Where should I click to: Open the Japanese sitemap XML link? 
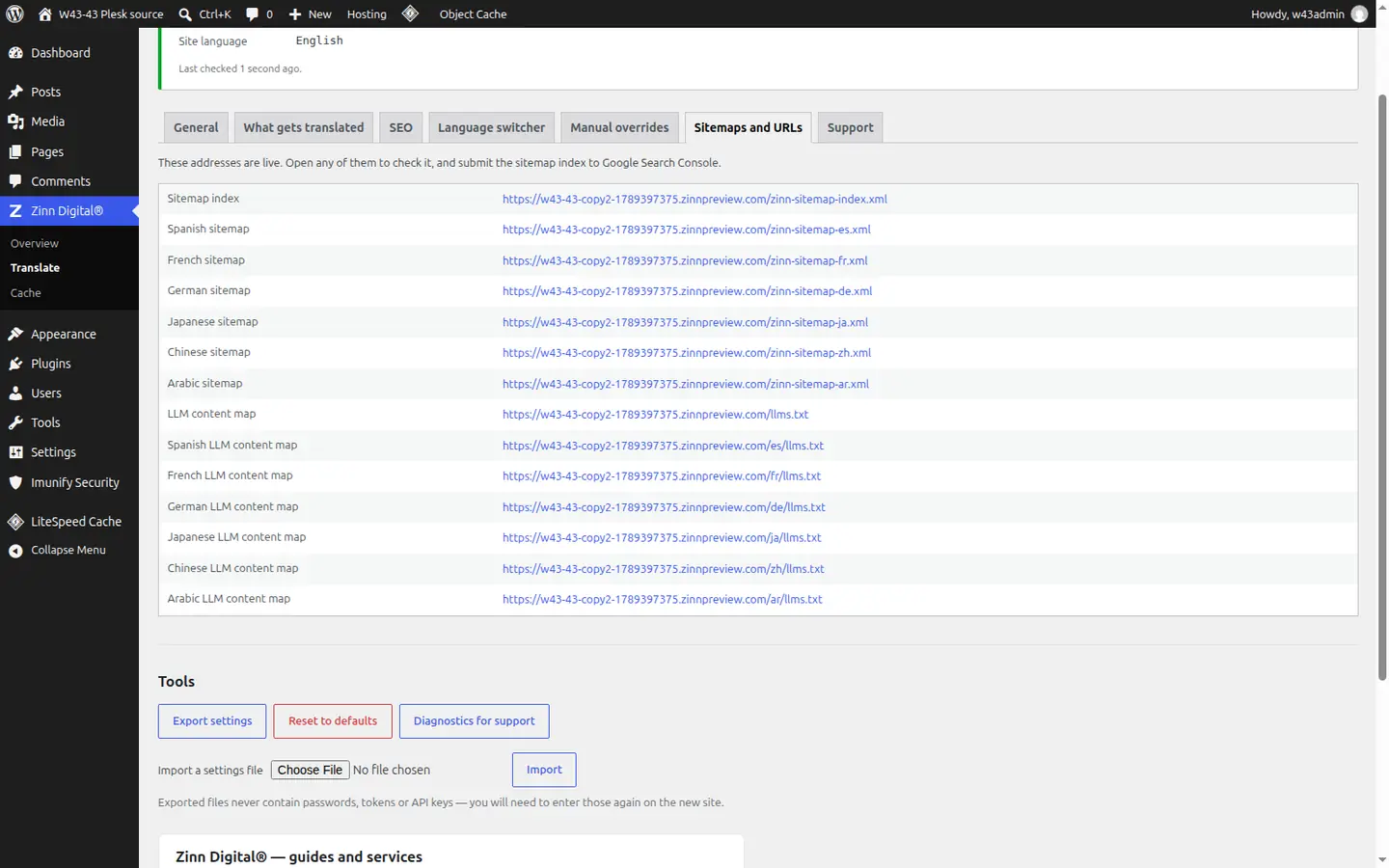[685, 322]
